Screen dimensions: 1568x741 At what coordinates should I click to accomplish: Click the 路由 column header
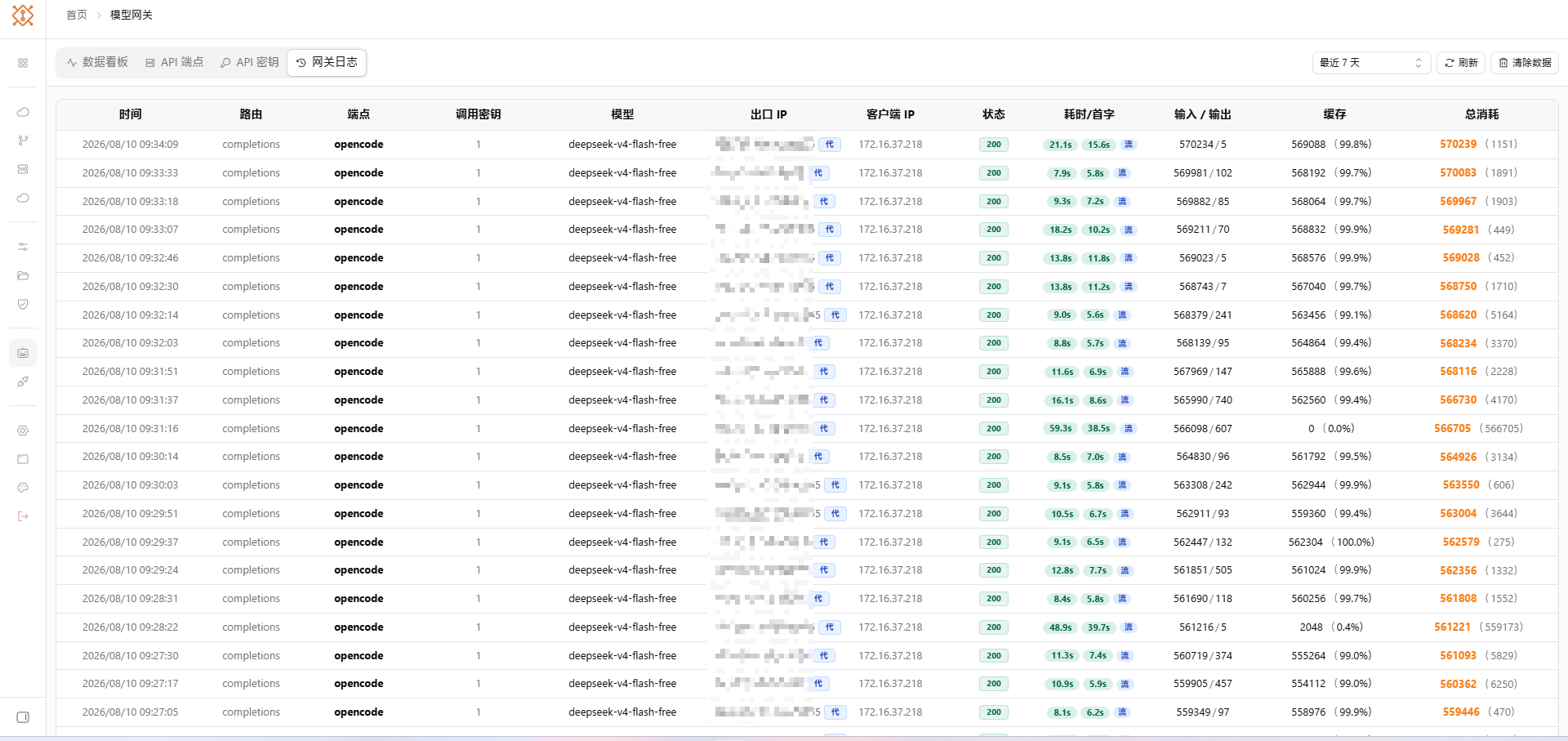point(251,114)
